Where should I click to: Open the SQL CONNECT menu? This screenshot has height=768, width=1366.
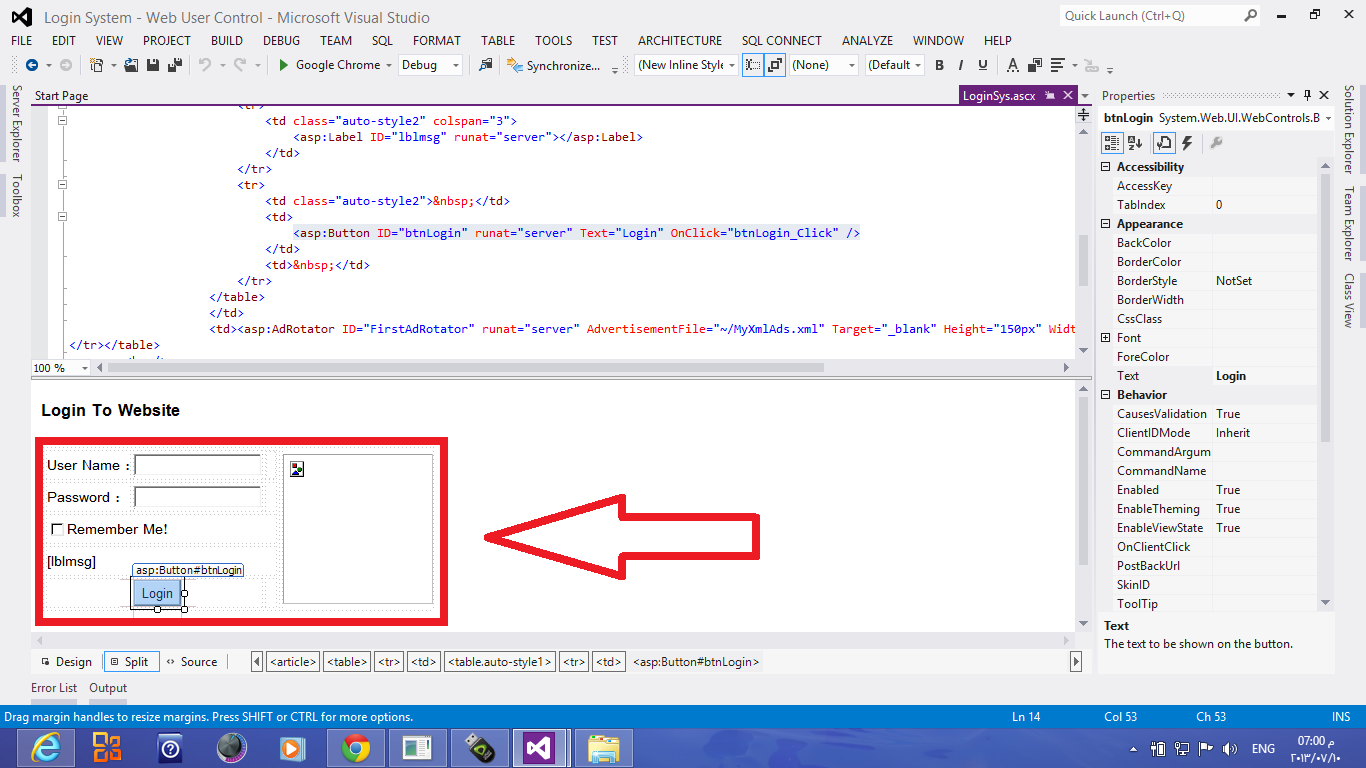point(781,40)
